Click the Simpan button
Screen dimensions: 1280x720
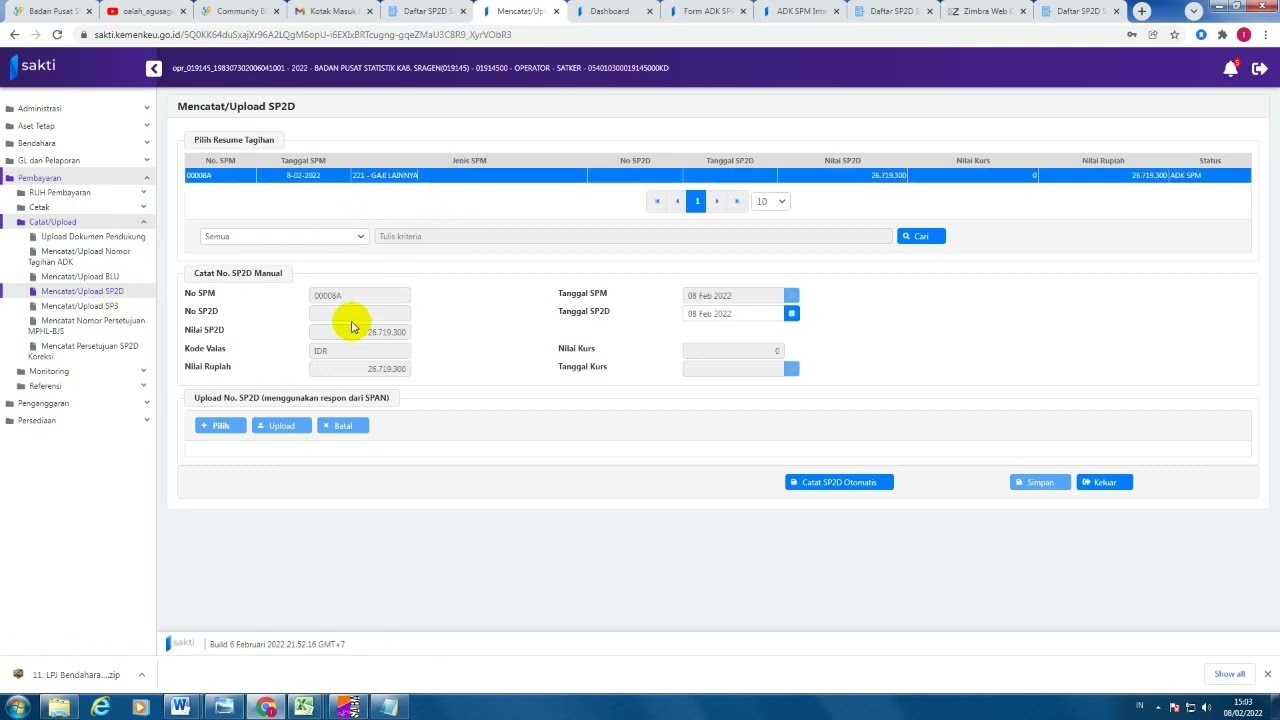(x=1040, y=482)
